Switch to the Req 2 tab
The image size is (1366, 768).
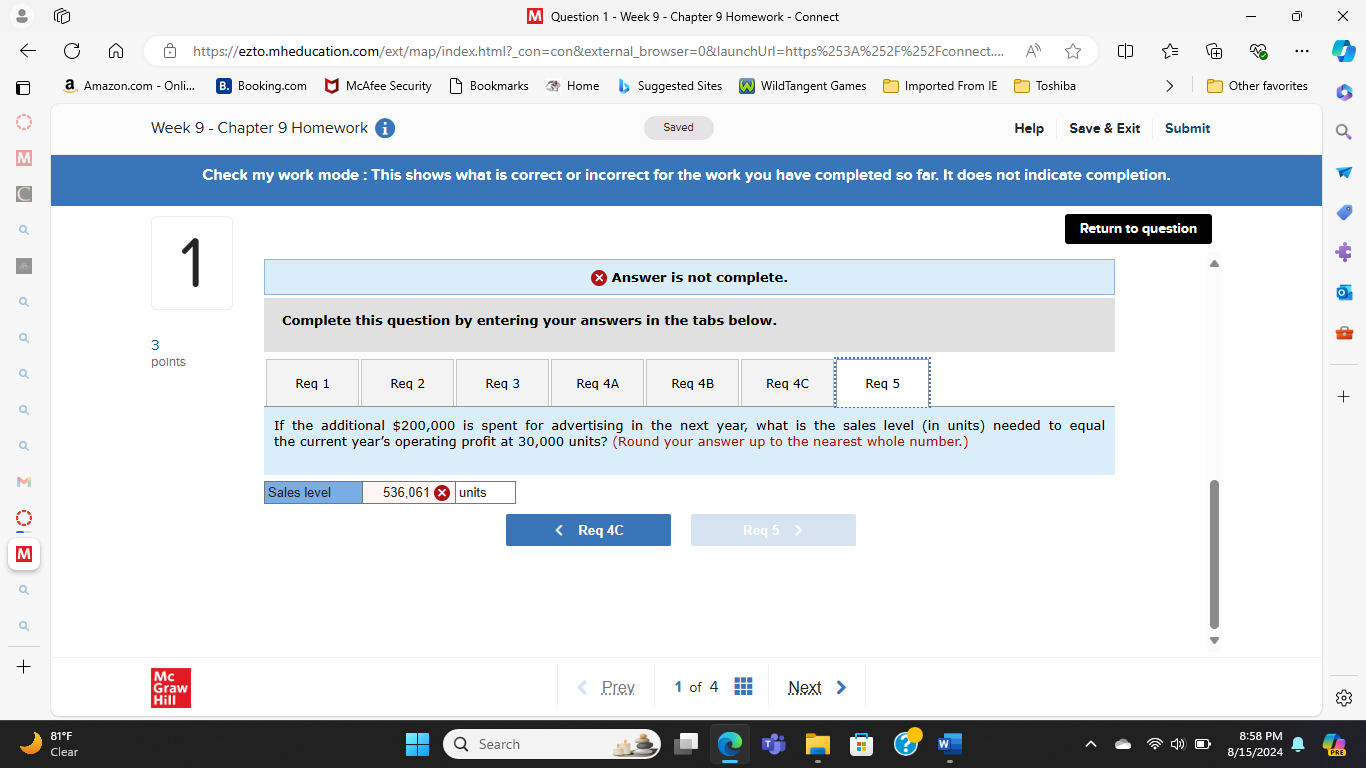[406, 382]
